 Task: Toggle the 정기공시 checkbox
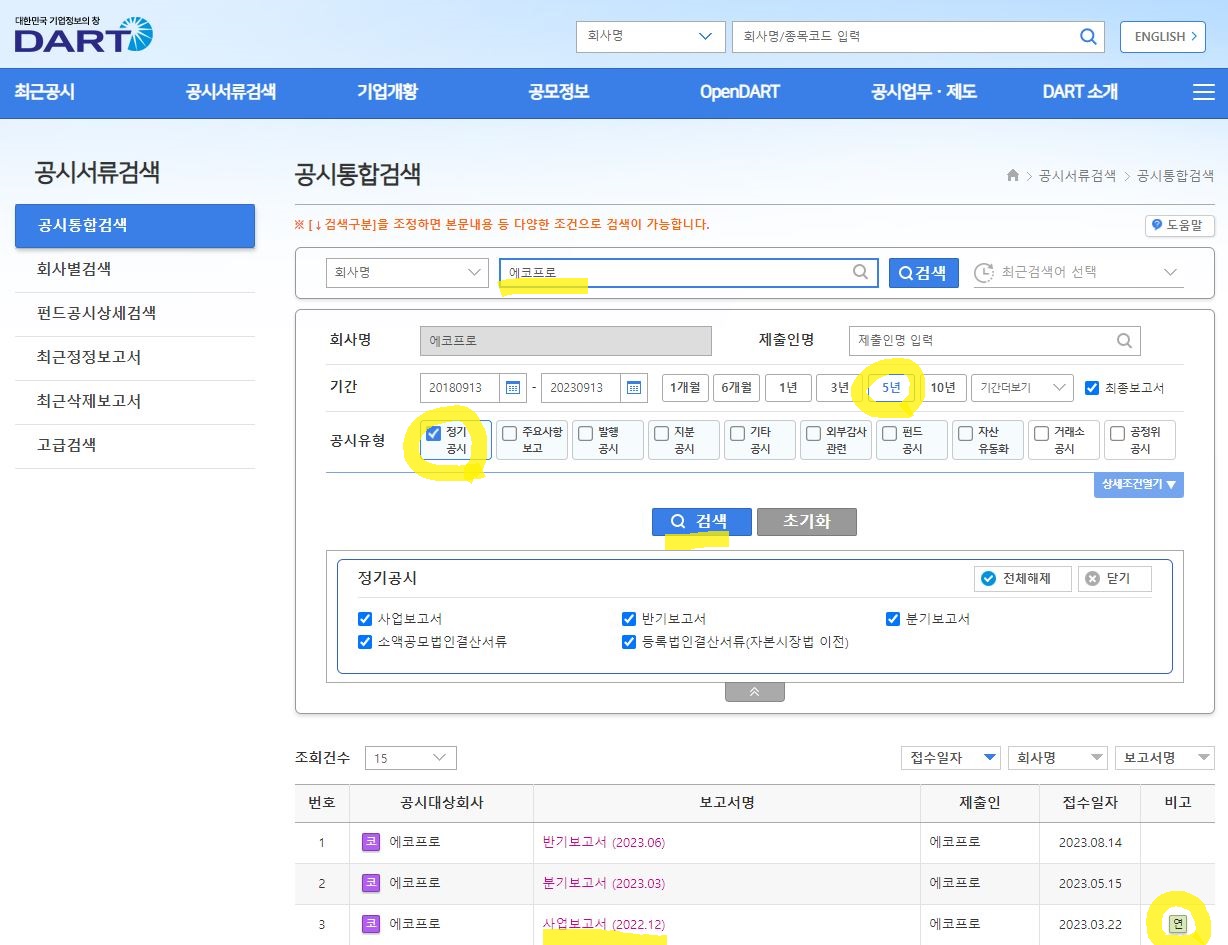coord(434,433)
